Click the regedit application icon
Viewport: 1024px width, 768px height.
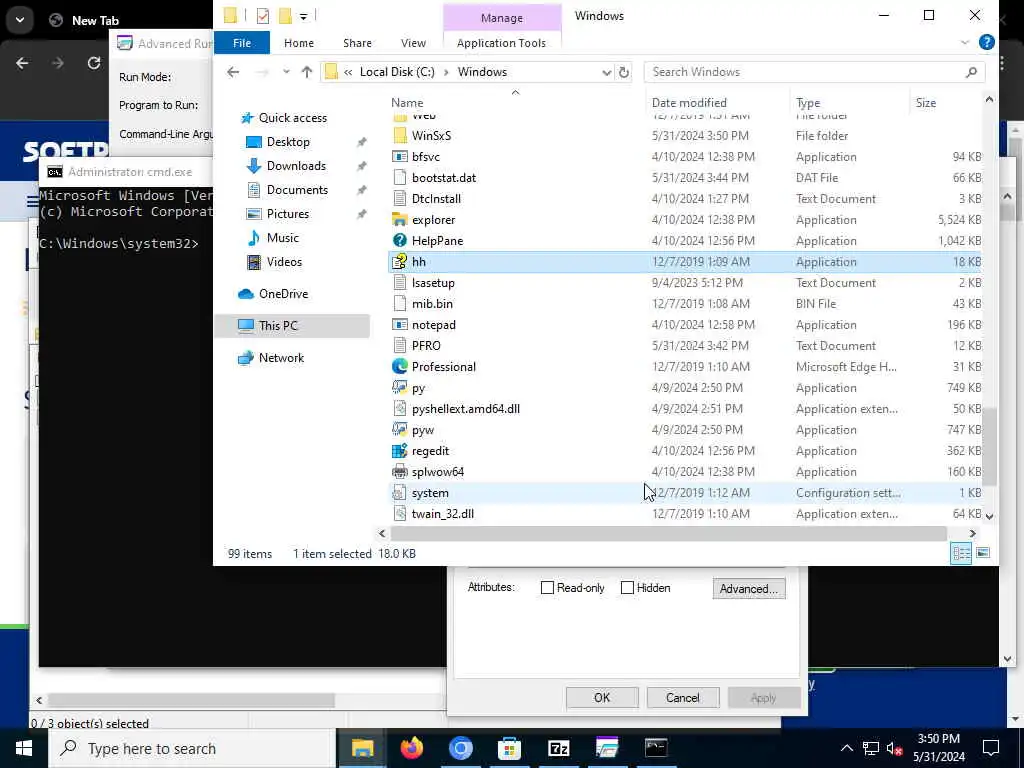click(x=400, y=451)
